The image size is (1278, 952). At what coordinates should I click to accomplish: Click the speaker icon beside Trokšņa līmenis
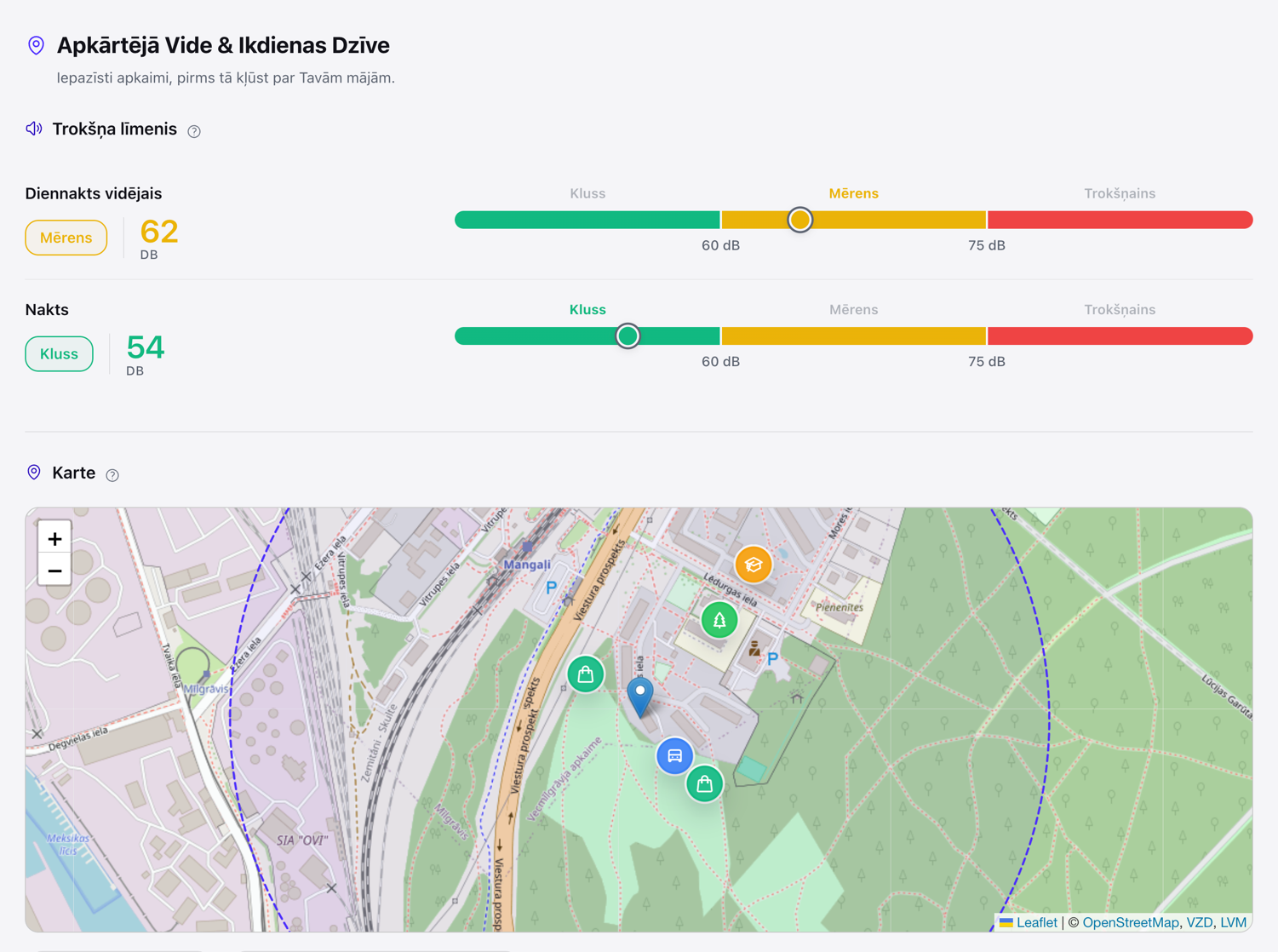[34, 129]
